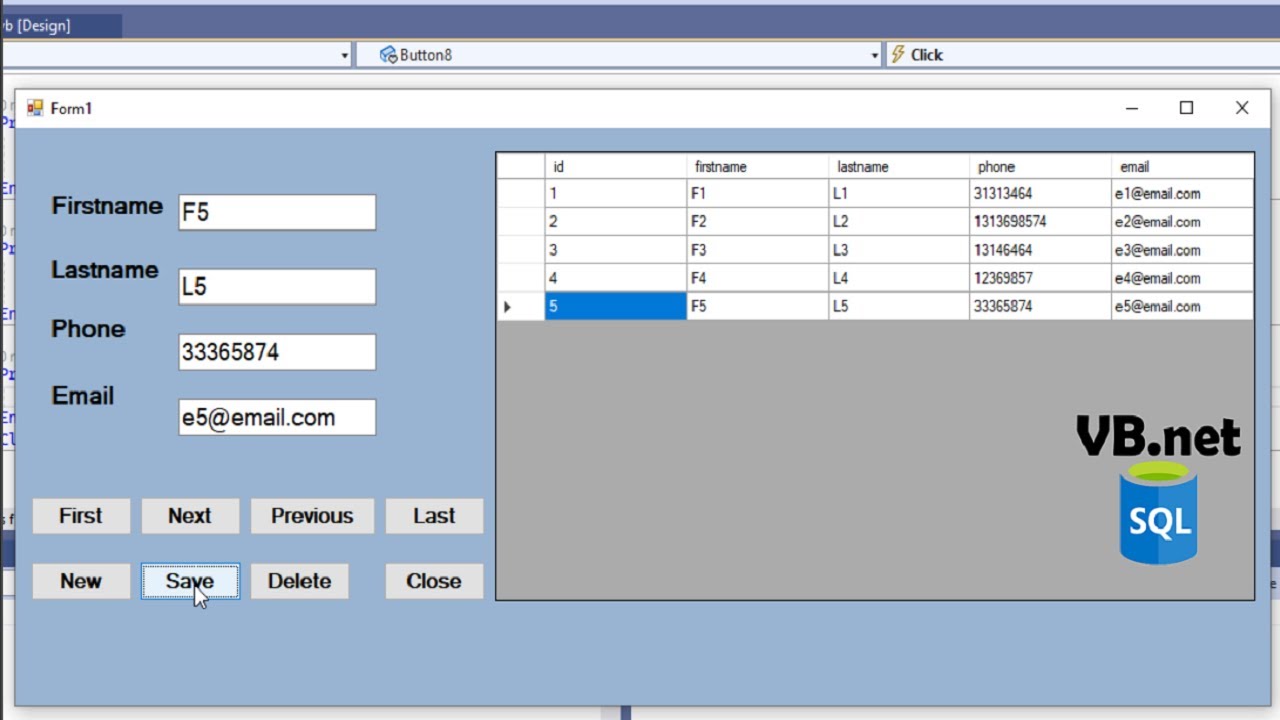Select the lastname cell L5 in the grid
This screenshot has height=720, width=1280.
coord(899,307)
